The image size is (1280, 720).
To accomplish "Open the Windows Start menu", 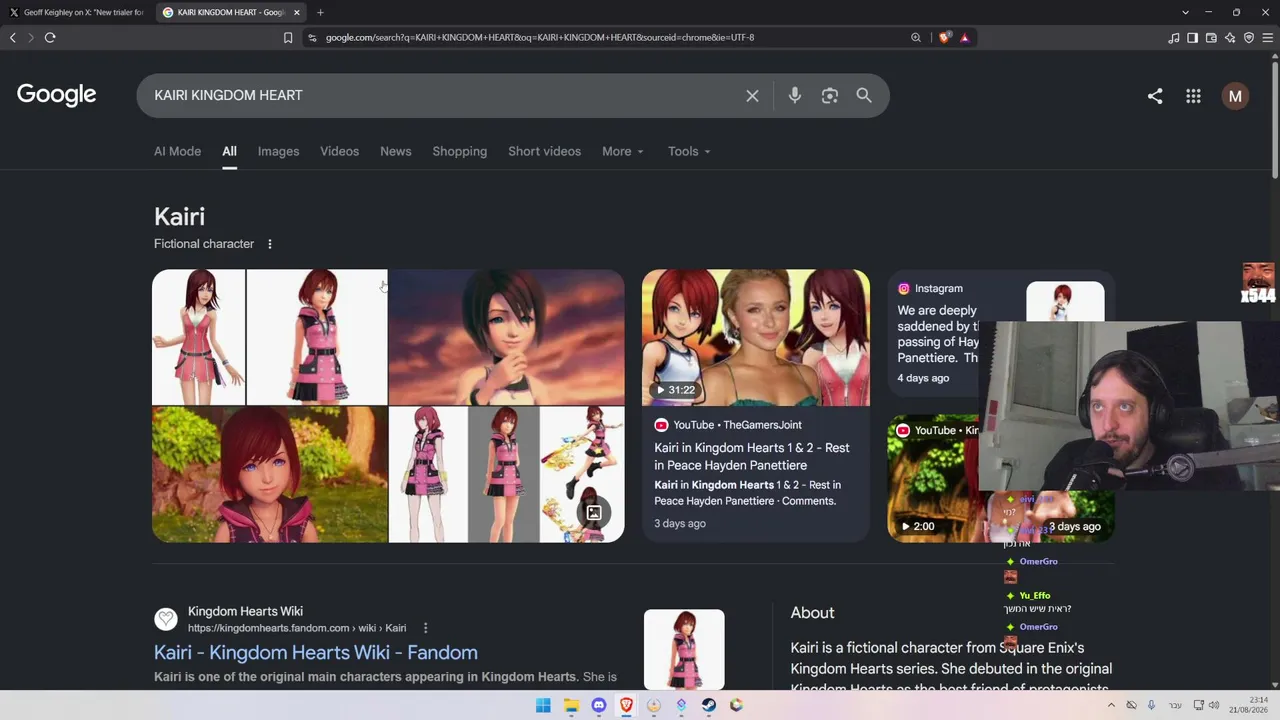I will 543,705.
